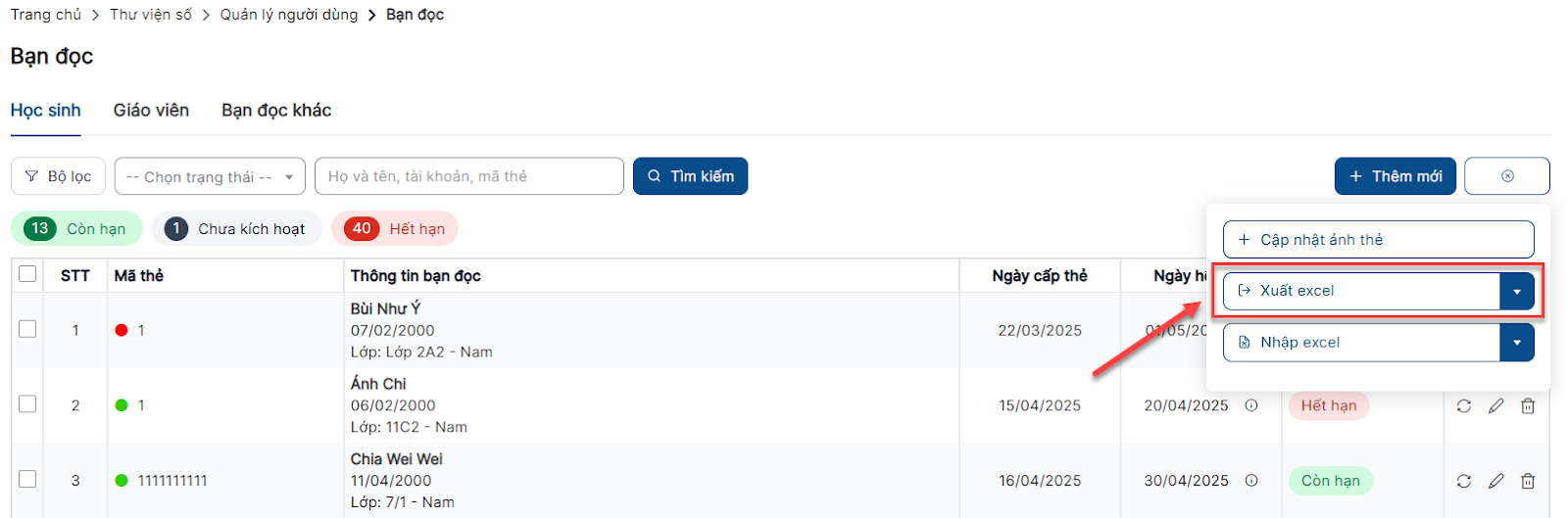
Task: Click the Thêm mới button
Action: pyautogui.click(x=1395, y=176)
